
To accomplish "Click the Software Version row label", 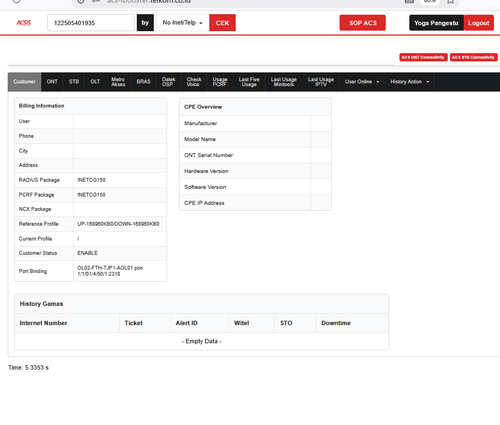I will (x=205, y=187).
